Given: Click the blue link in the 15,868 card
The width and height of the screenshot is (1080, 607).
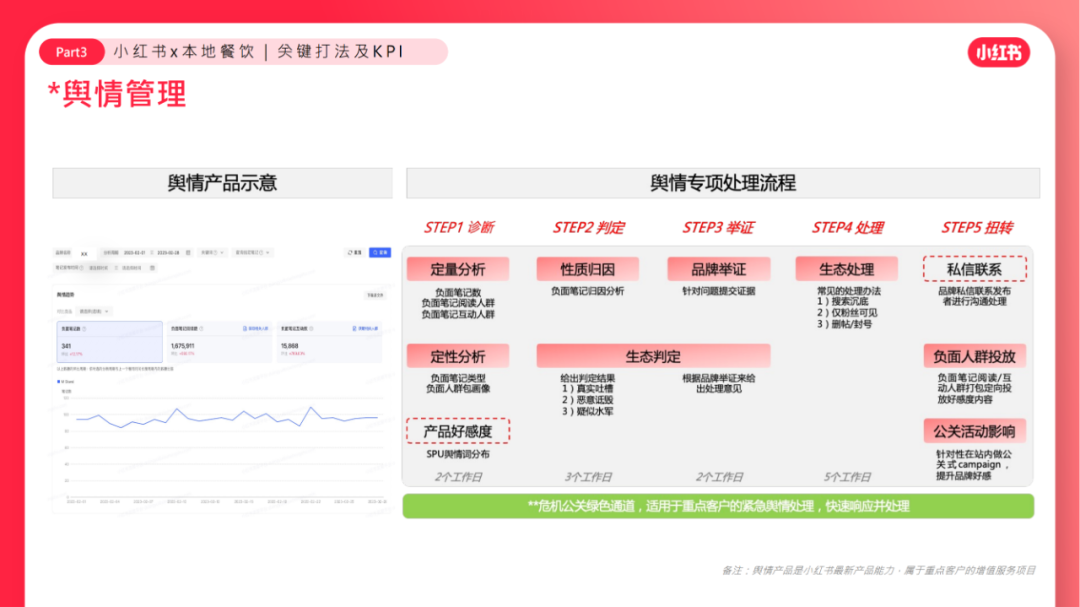Looking at the screenshot, I should [x=365, y=329].
